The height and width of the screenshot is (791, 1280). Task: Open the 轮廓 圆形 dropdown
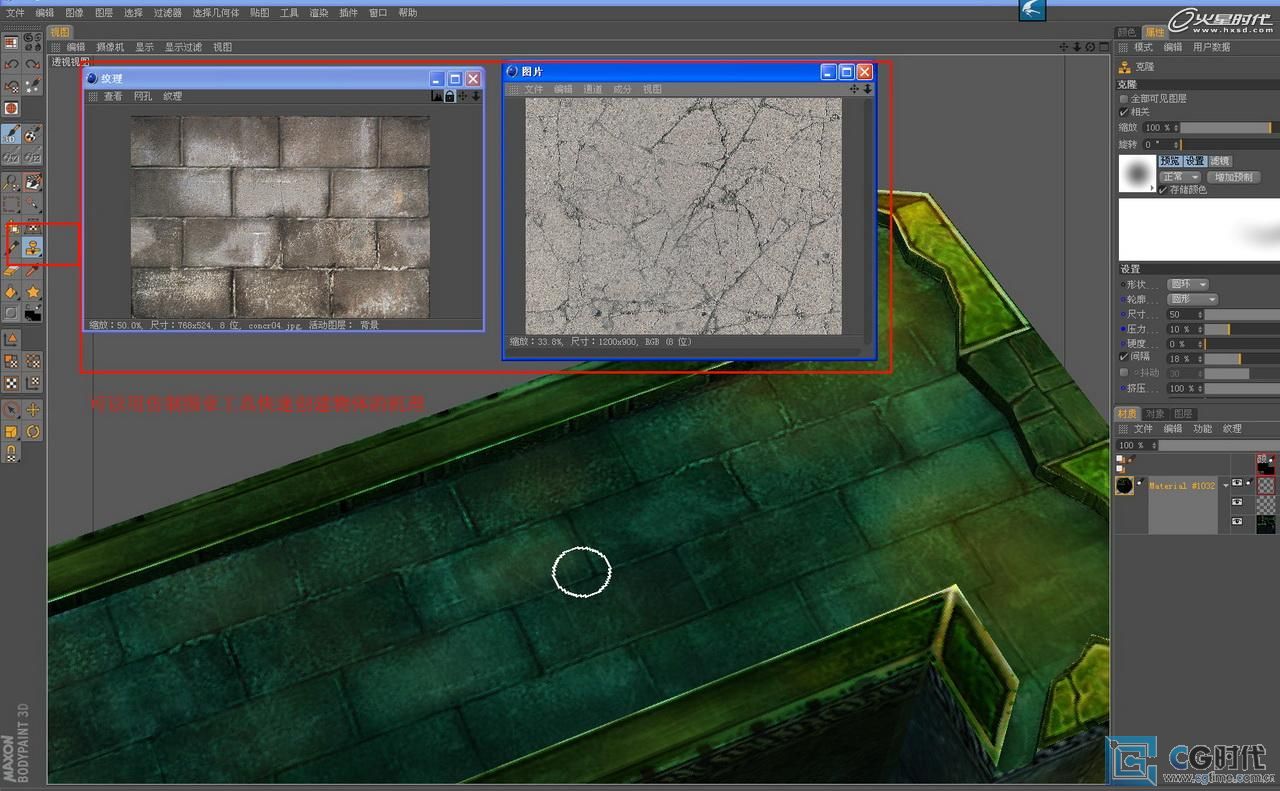tap(1193, 299)
